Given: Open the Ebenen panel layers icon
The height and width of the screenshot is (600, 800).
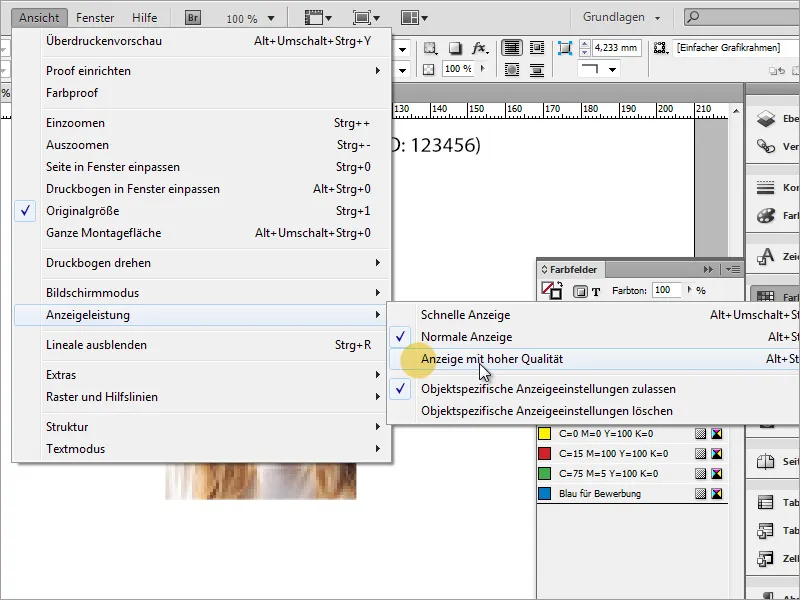Looking at the screenshot, I should click(x=765, y=118).
